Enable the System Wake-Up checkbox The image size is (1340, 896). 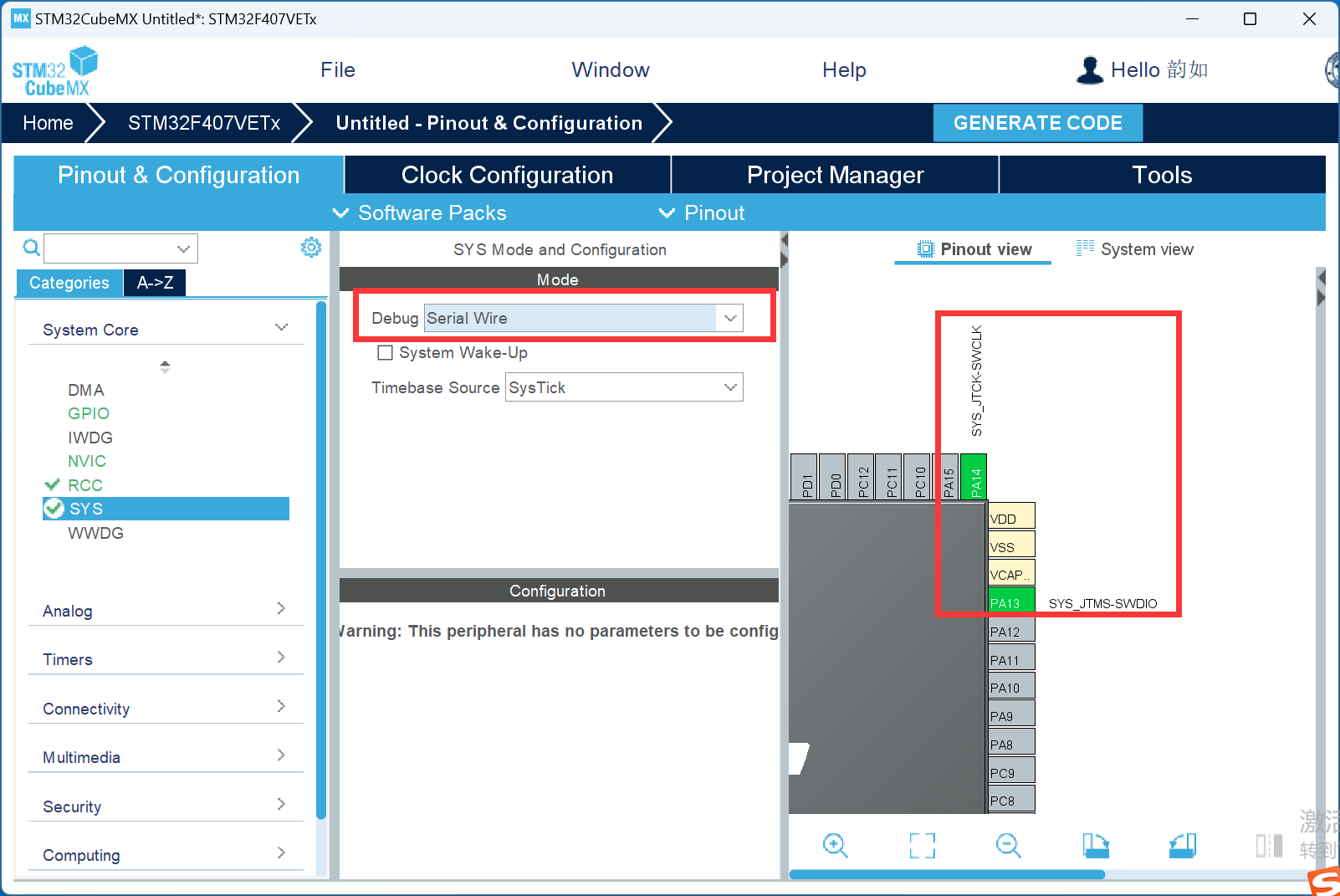click(x=386, y=353)
